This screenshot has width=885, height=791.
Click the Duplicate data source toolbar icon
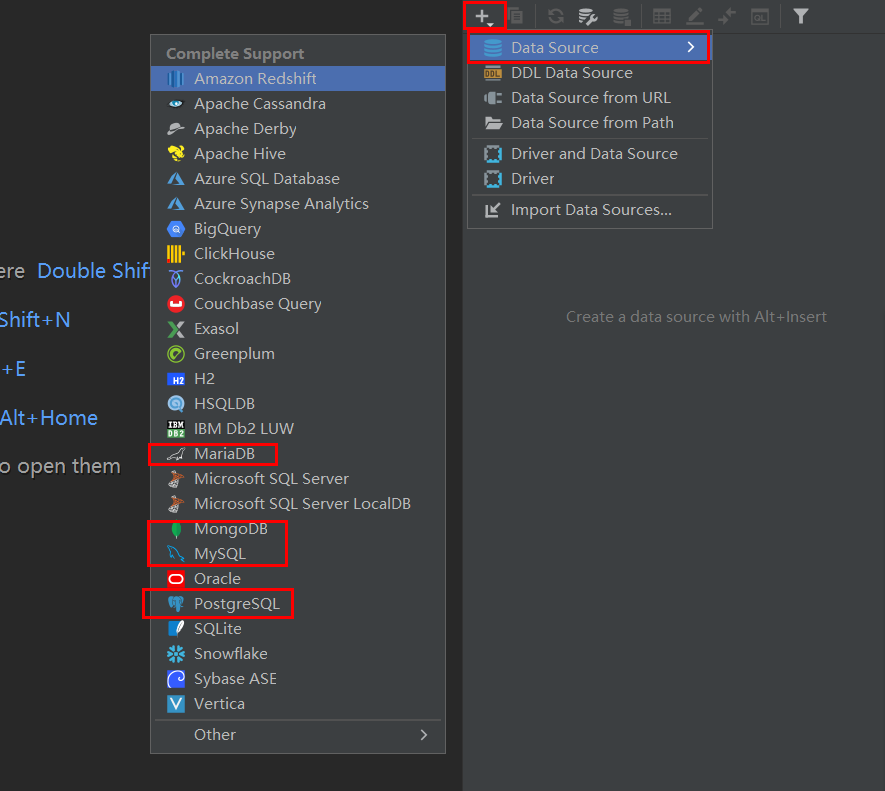515,16
